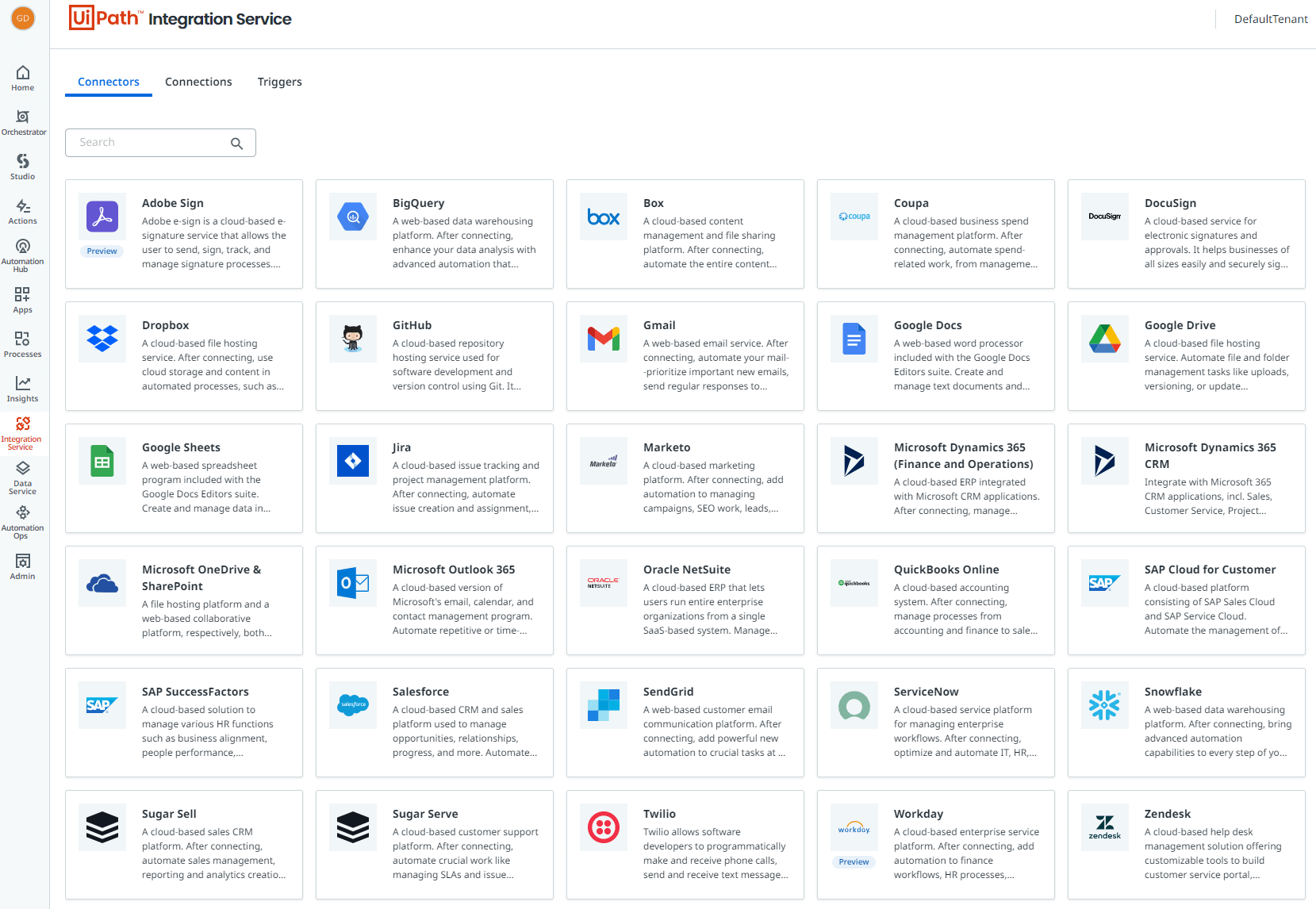
Task: Open Orchestrator from the sidebar
Action: click(23, 123)
